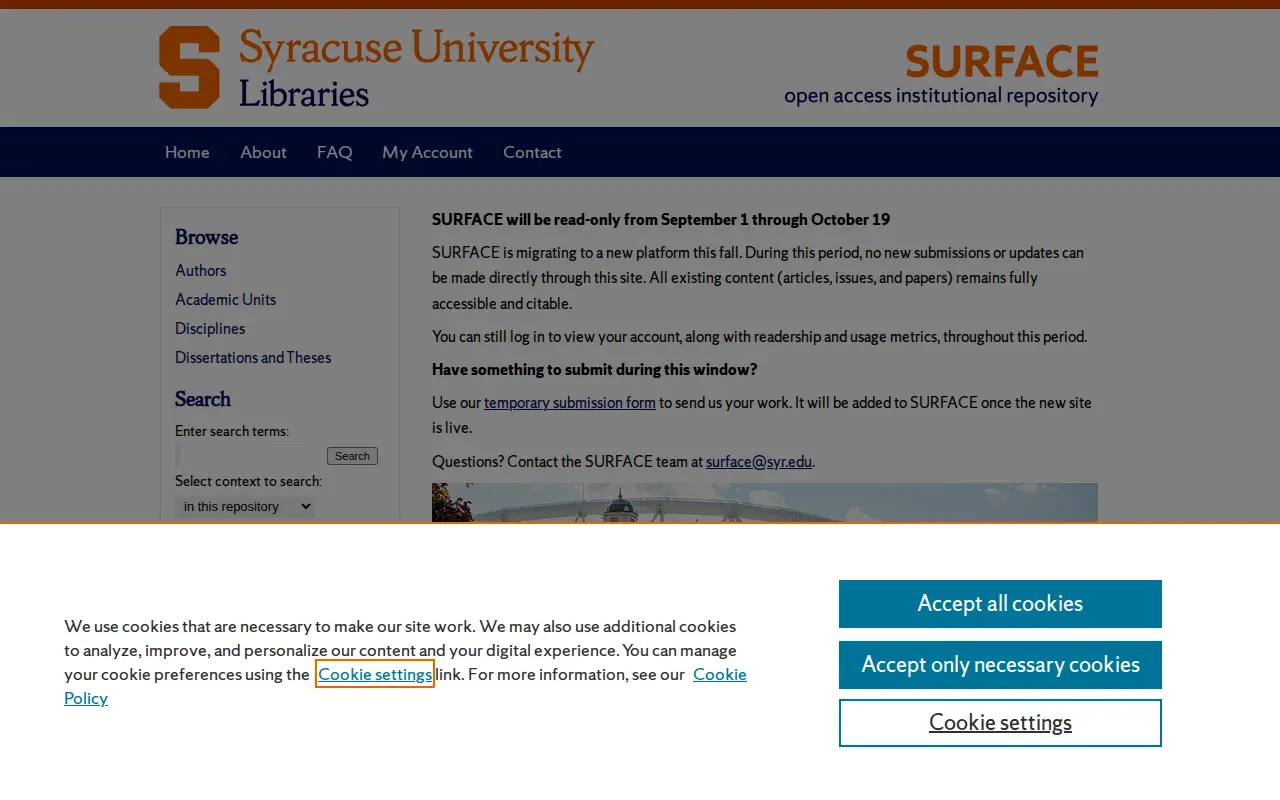
Task: Click the 'SURFACE will be read-only' heading
Action: coord(661,219)
